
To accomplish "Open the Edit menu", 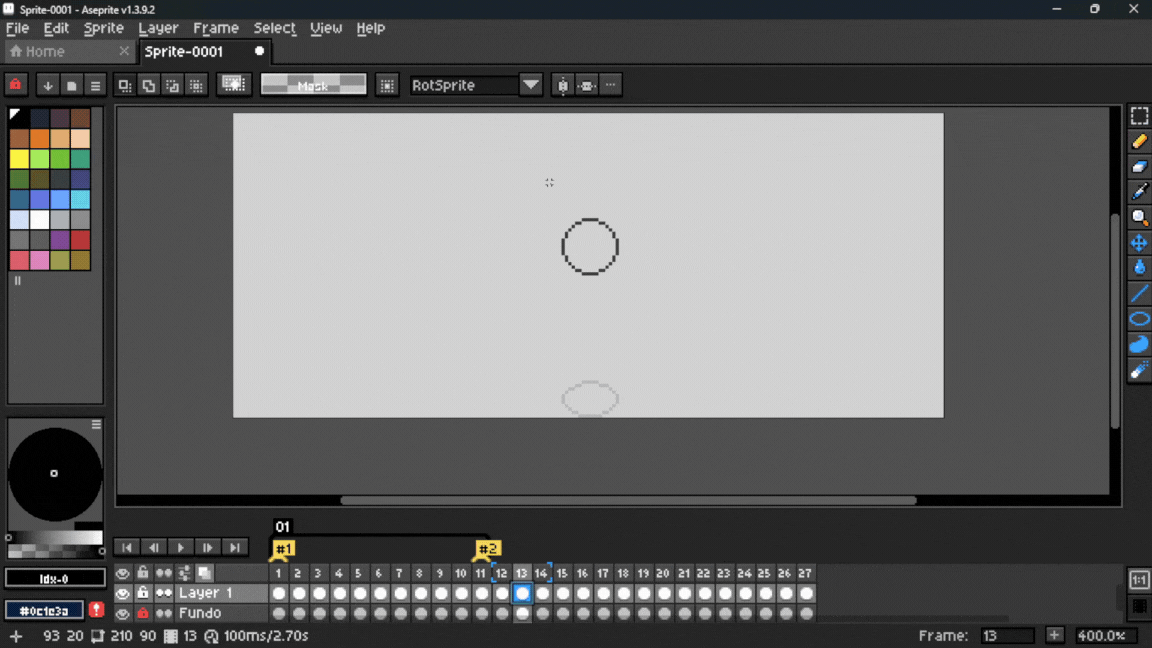I will point(56,28).
